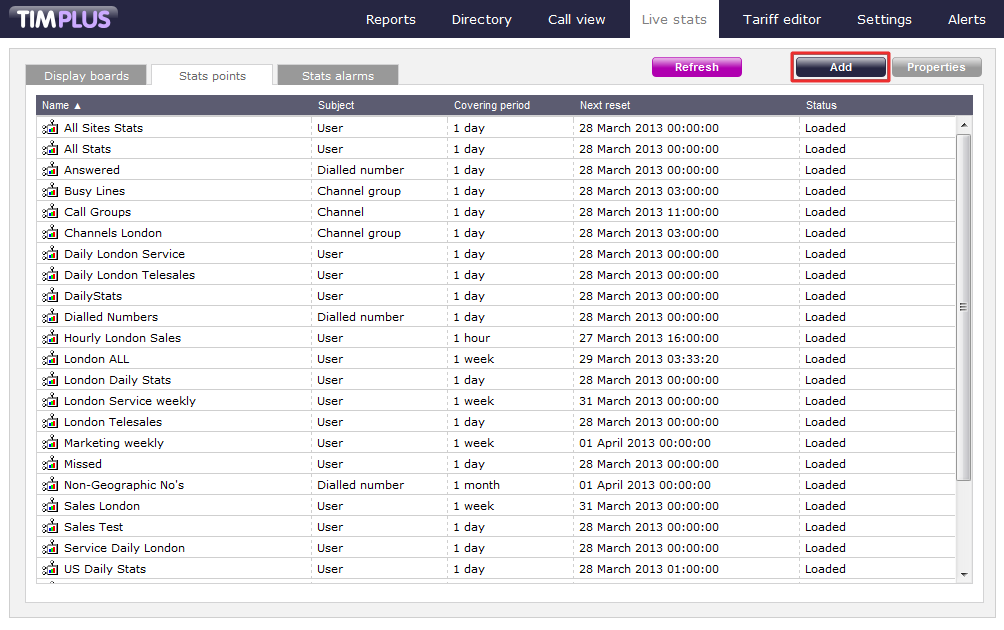Screen dimensions: 1004x630
Task: Click the stats icon beside All Sites Stats
Action: click(x=50, y=128)
